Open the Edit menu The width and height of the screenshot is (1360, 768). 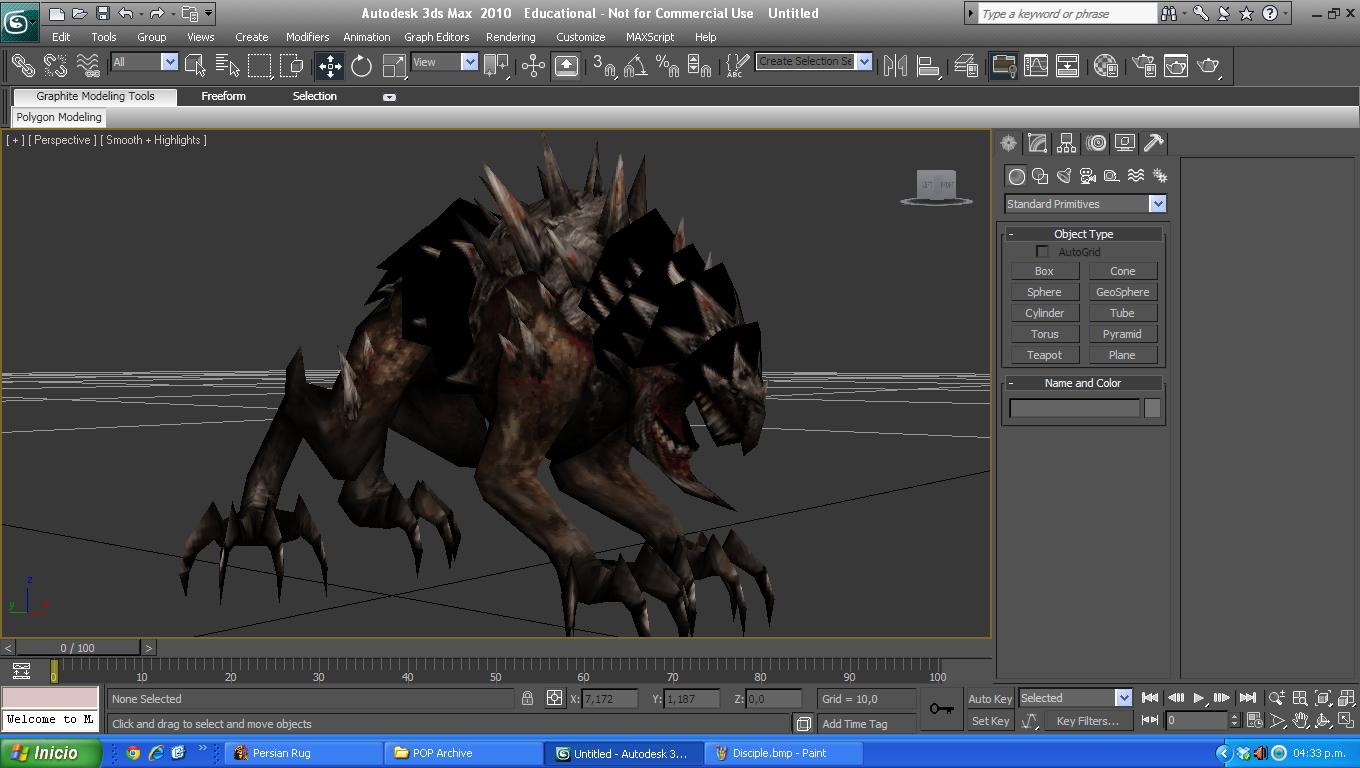click(61, 37)
